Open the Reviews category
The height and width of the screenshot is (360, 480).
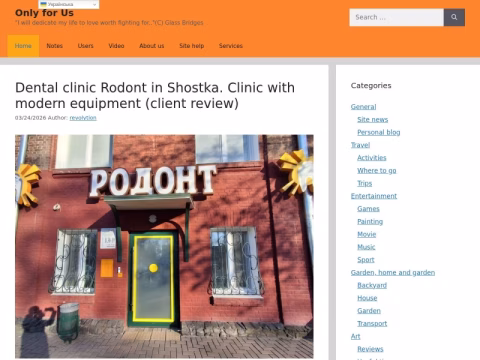tap(370, 349)
